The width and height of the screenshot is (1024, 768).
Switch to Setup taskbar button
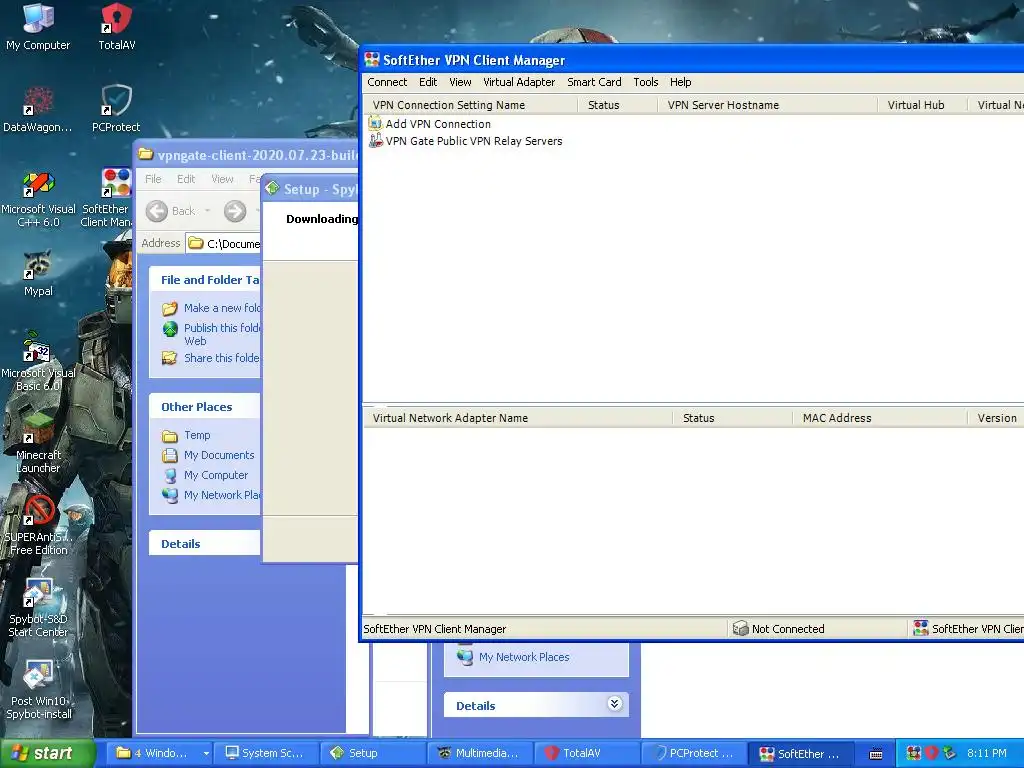coord(375,753)
